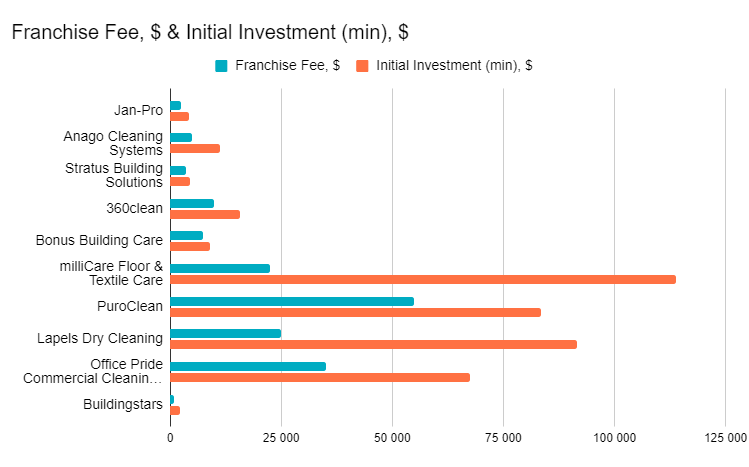Select the PuroClean teal franchise fee bar
749x467 pixels.
point(292,301)
